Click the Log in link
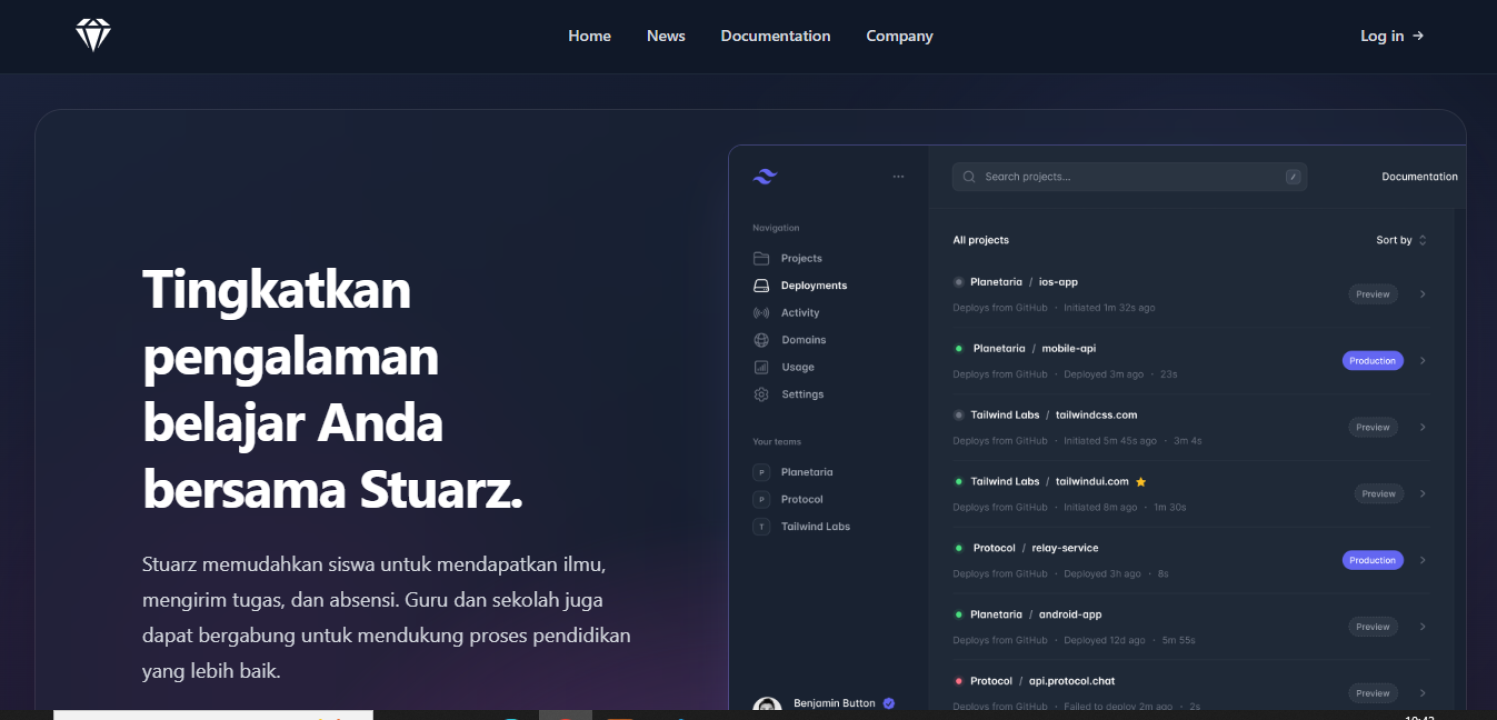Screen dimensions: 1497x720 [x=1391, y=36]
